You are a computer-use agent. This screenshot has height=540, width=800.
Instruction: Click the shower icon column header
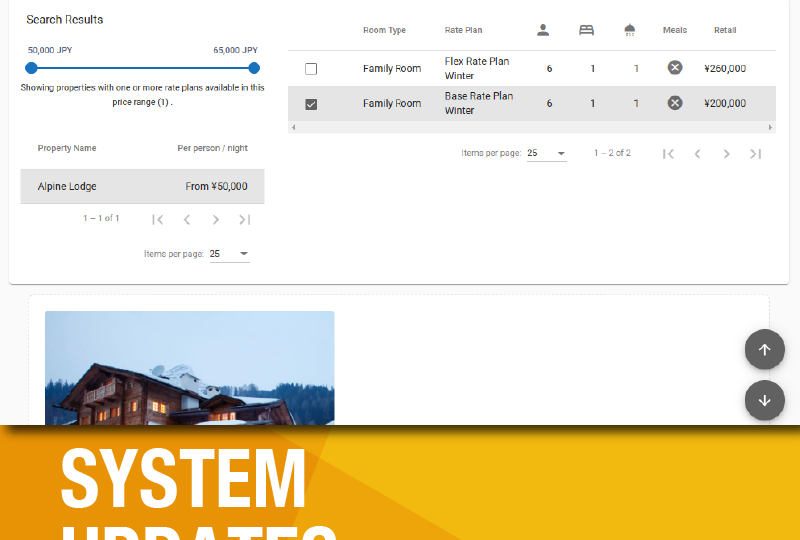tap(630, 30)
